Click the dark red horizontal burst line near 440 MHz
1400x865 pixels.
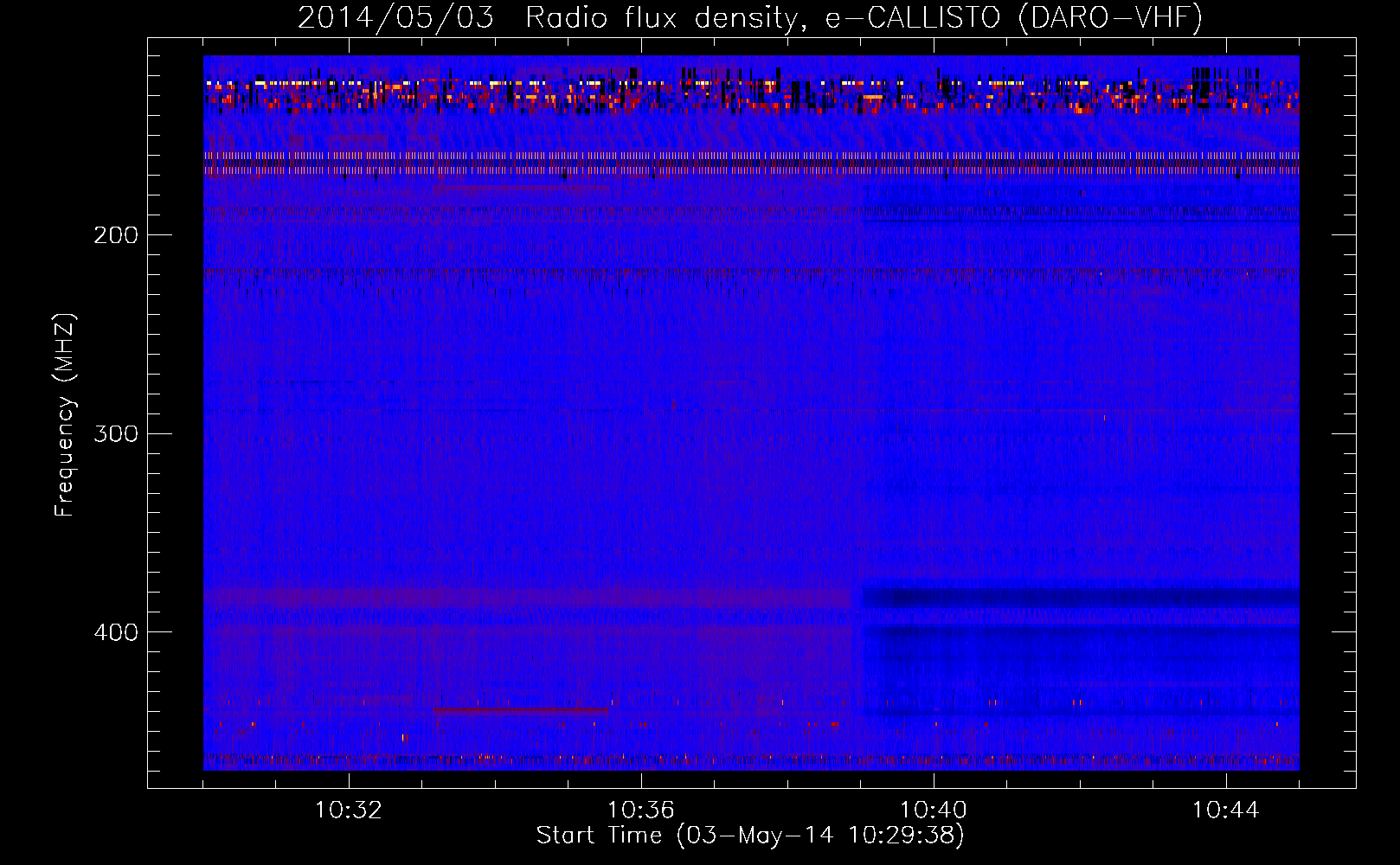[522, 710]
